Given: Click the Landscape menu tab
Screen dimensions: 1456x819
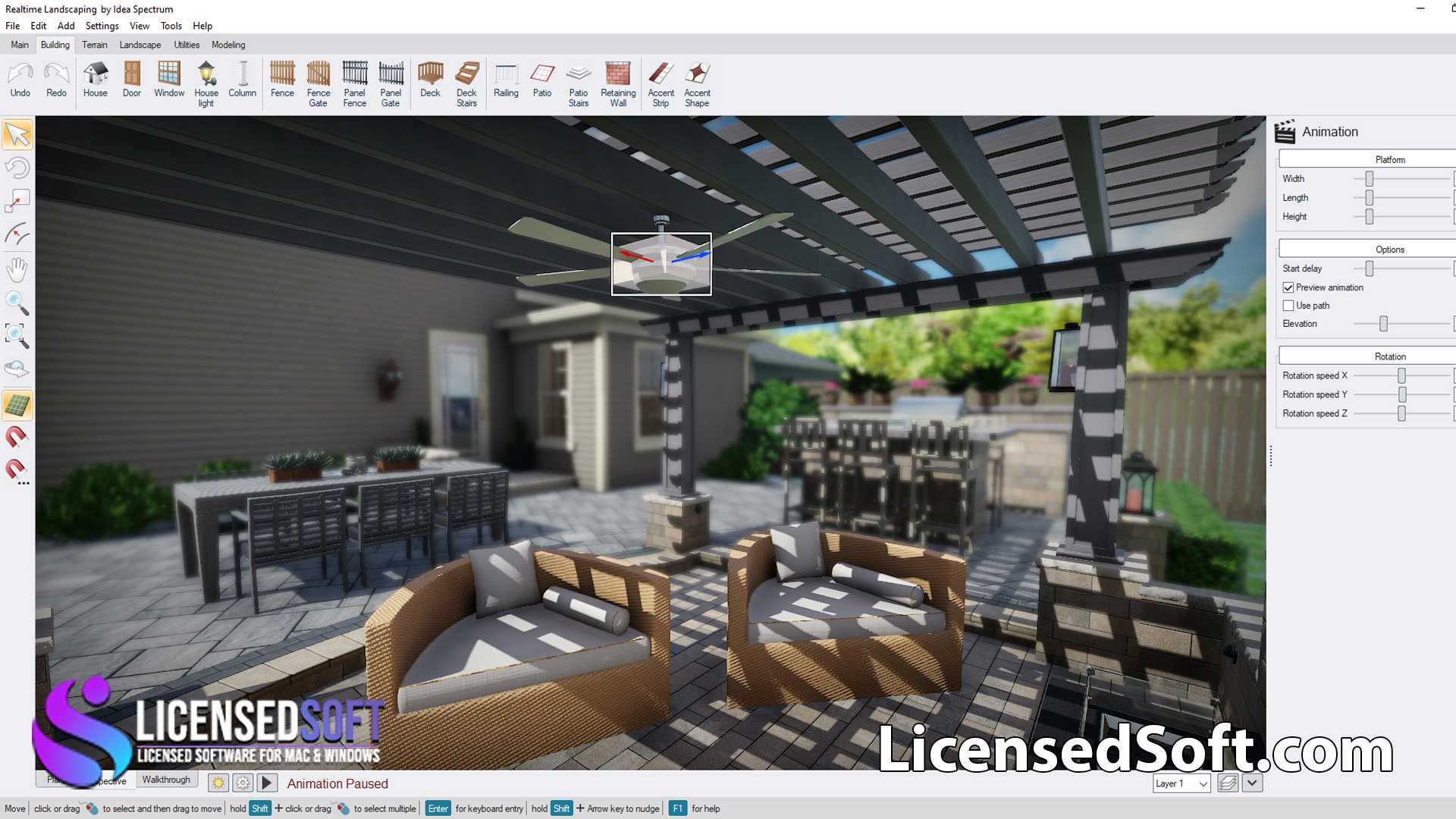Looking at the screenshot, I should click(139, 44).
